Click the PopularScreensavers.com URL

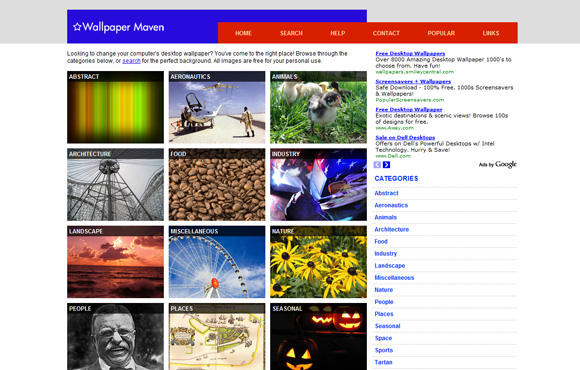click(409, 100)
